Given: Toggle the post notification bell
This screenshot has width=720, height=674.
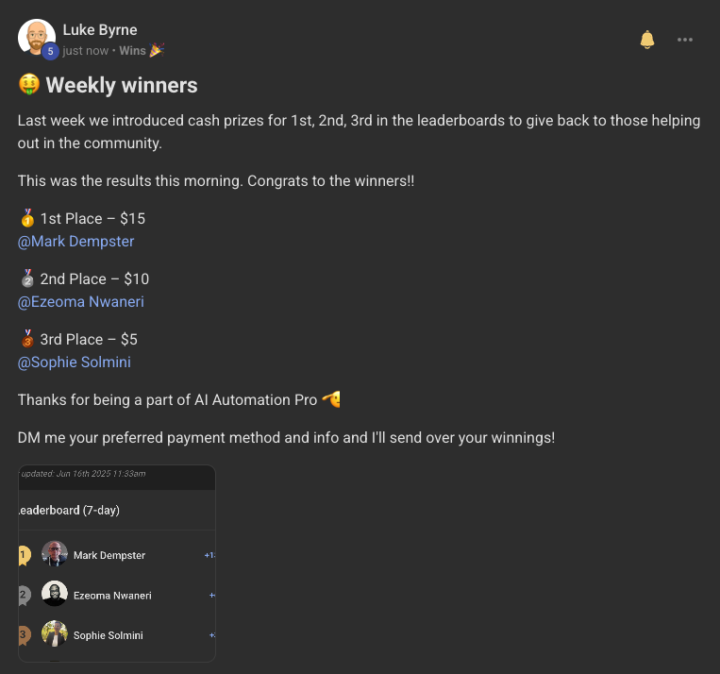Looking at the screenshot, I should pos(647,39).
